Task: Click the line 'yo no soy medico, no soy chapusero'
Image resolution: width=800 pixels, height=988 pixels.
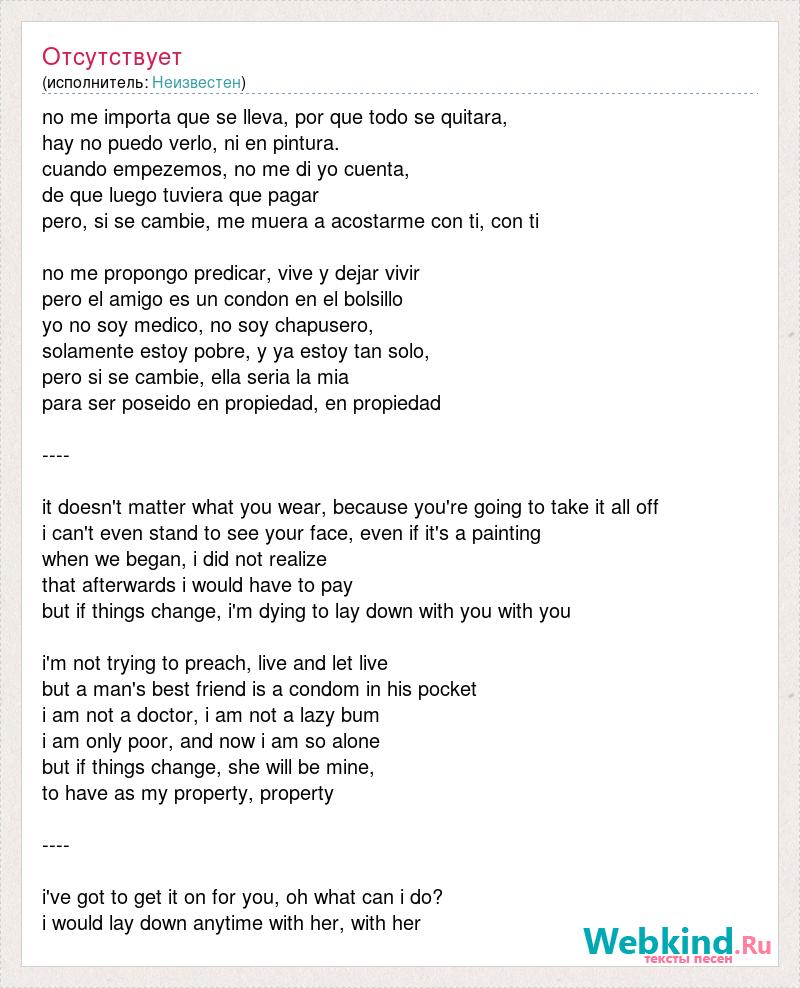Action: 208,325
